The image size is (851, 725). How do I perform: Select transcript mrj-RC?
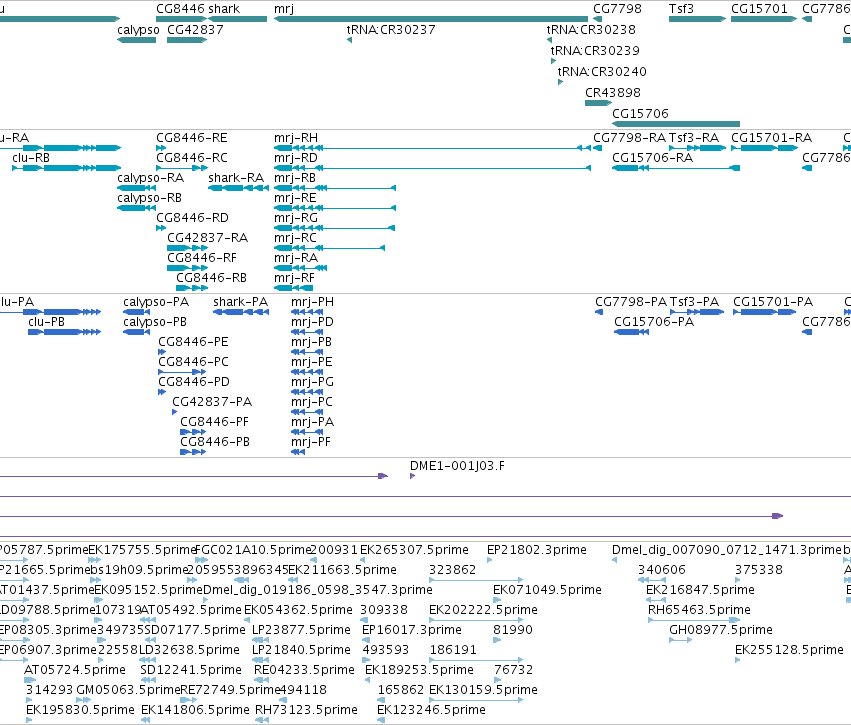coord(329,248)
